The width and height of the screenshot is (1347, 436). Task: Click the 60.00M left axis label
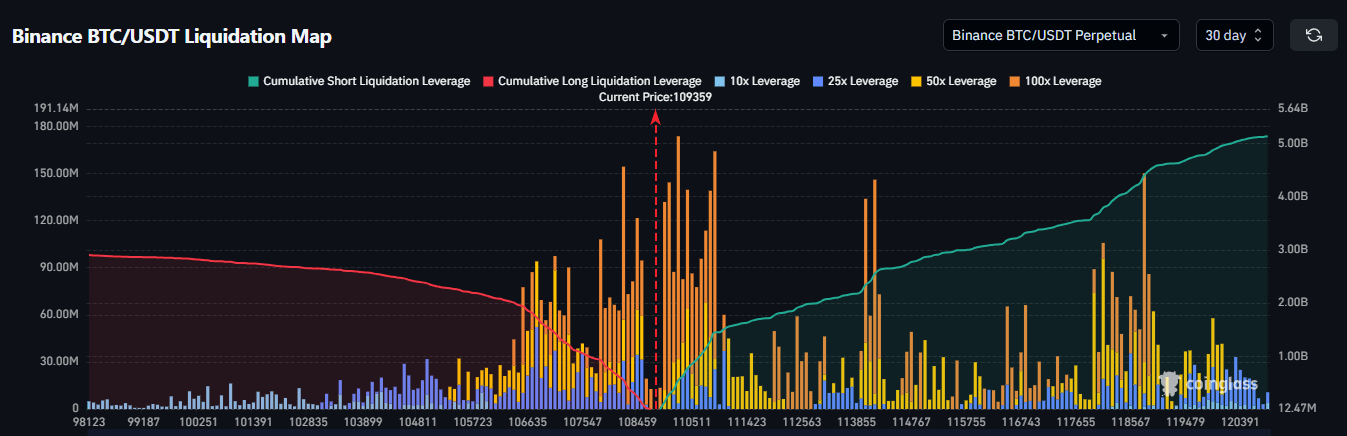click(60, 314)
